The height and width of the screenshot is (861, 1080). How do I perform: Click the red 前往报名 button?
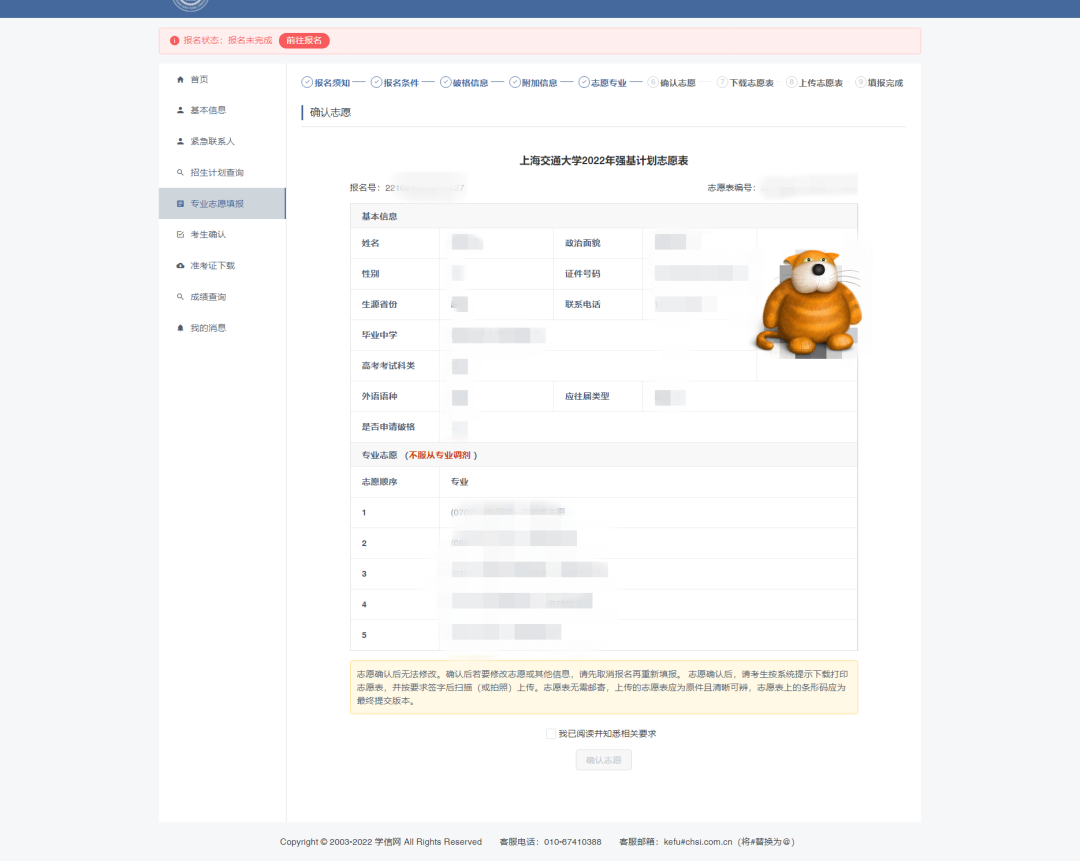(303, 40)
